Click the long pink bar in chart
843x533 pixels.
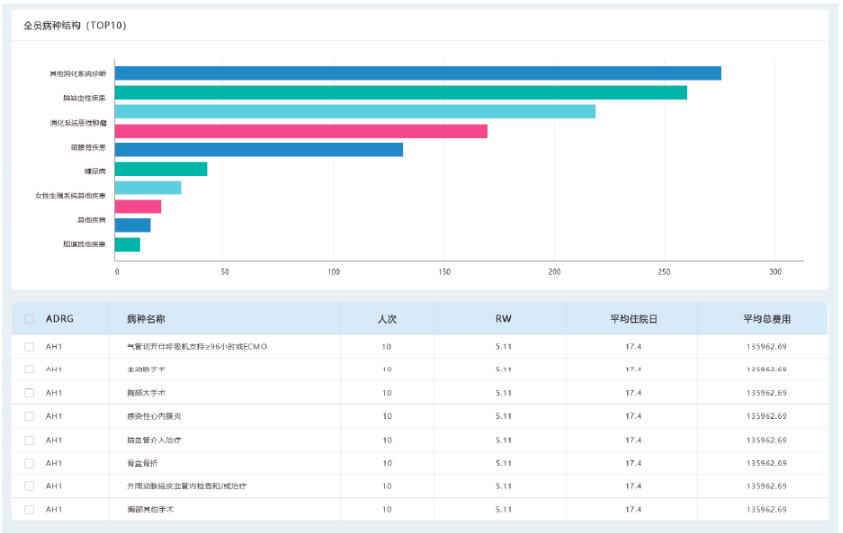tap(301, 131)
